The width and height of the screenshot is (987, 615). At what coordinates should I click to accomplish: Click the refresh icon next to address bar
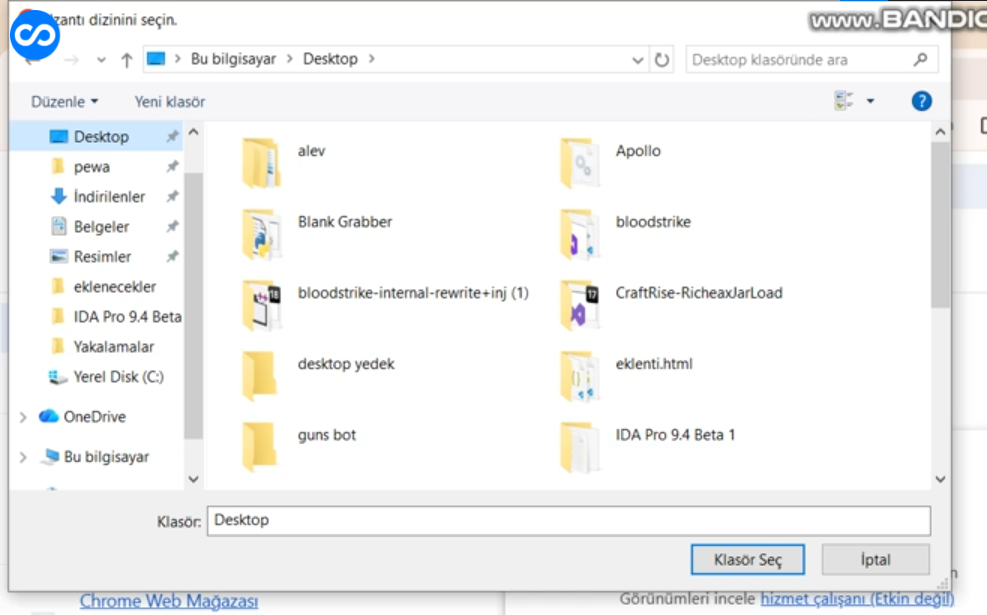[662, 60]
